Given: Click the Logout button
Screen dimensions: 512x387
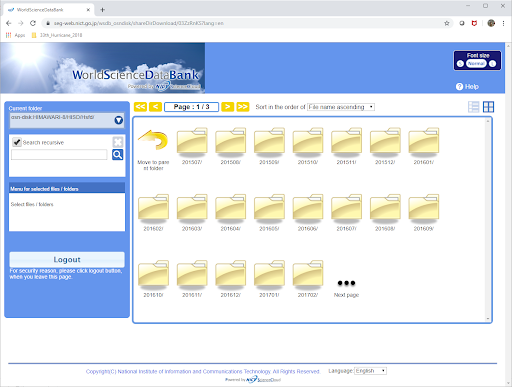Looking at the screenshot, I should [x=67, y=259].
